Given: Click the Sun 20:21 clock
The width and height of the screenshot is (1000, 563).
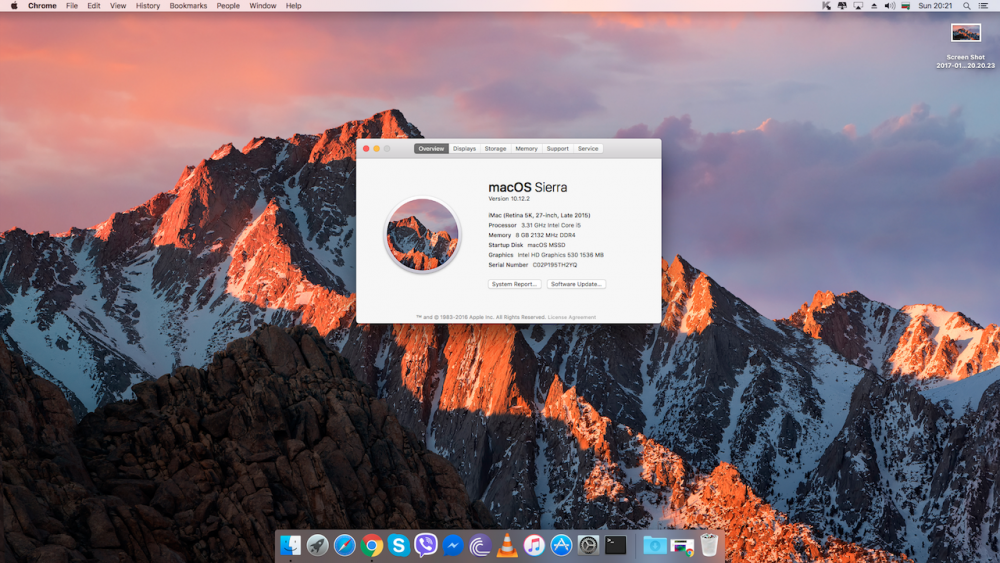Looking at the screenshot, I should pyautogui.click(x=935, y=6).
